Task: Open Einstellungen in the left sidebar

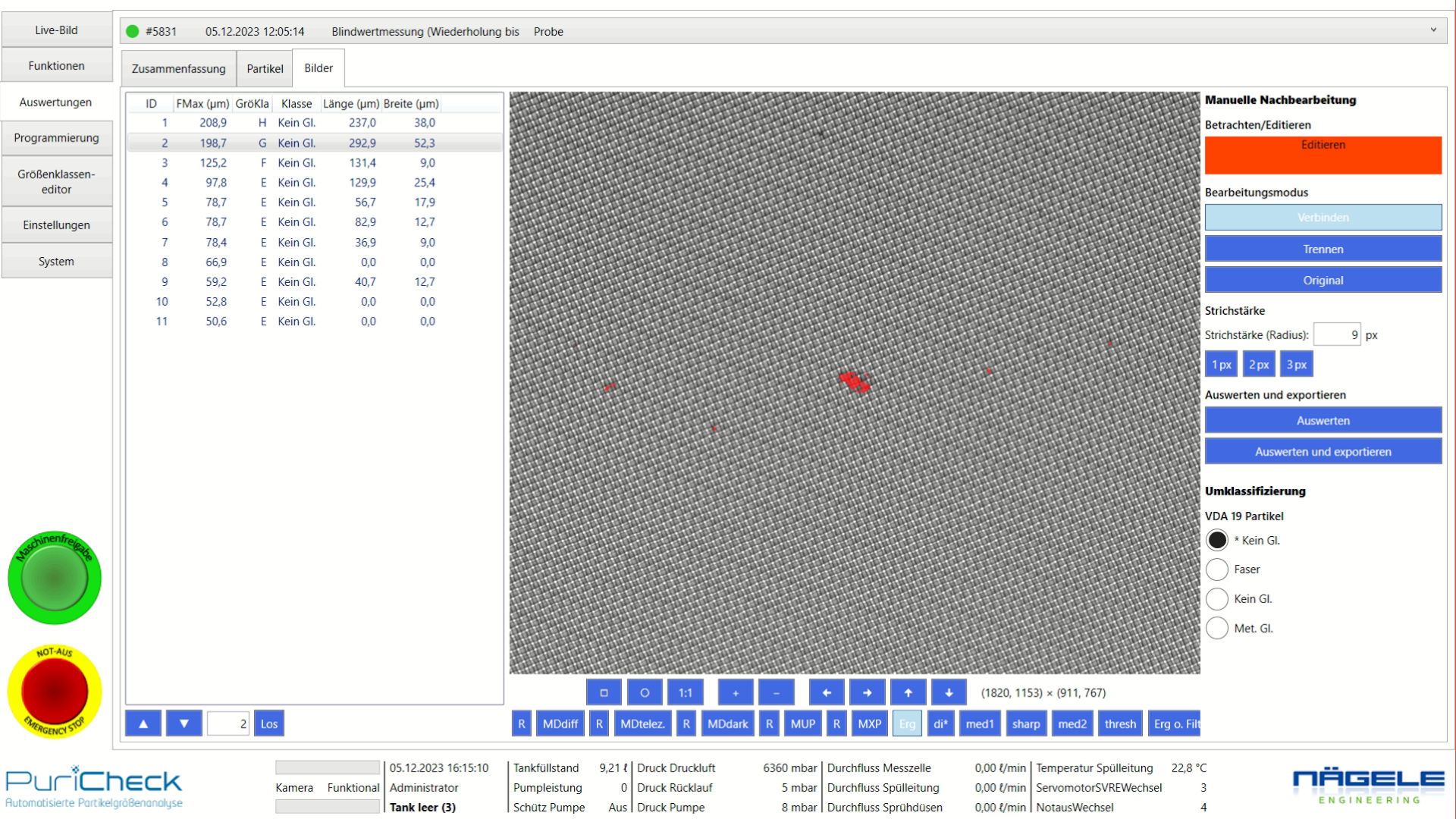Action: (56, 225)
